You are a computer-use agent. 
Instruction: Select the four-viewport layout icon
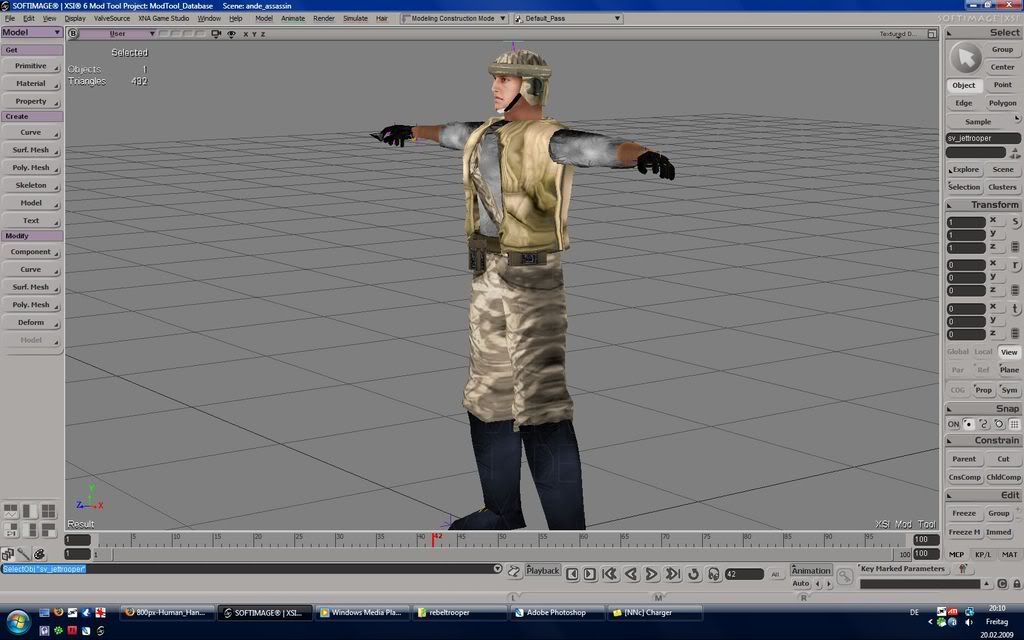coord(48,511)
